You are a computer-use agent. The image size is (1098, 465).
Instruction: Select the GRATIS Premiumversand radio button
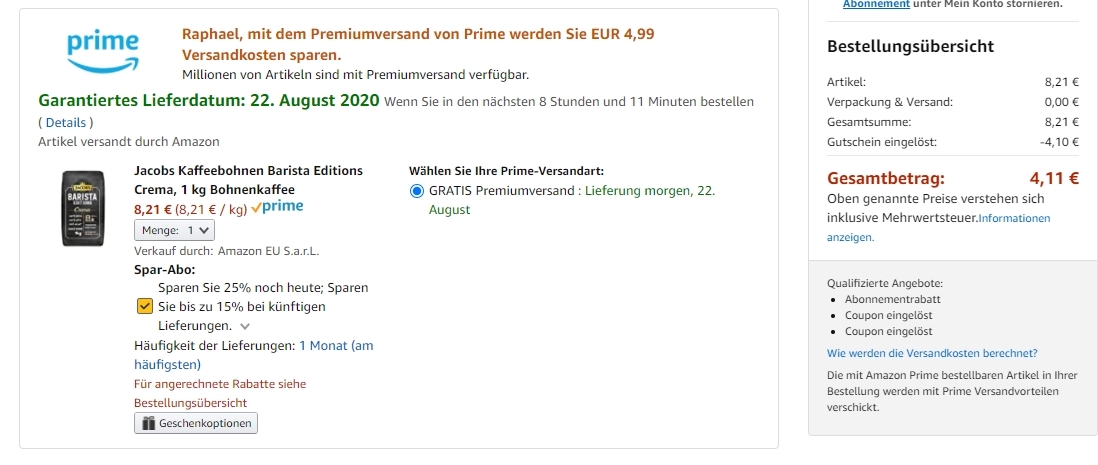[416, 190]
